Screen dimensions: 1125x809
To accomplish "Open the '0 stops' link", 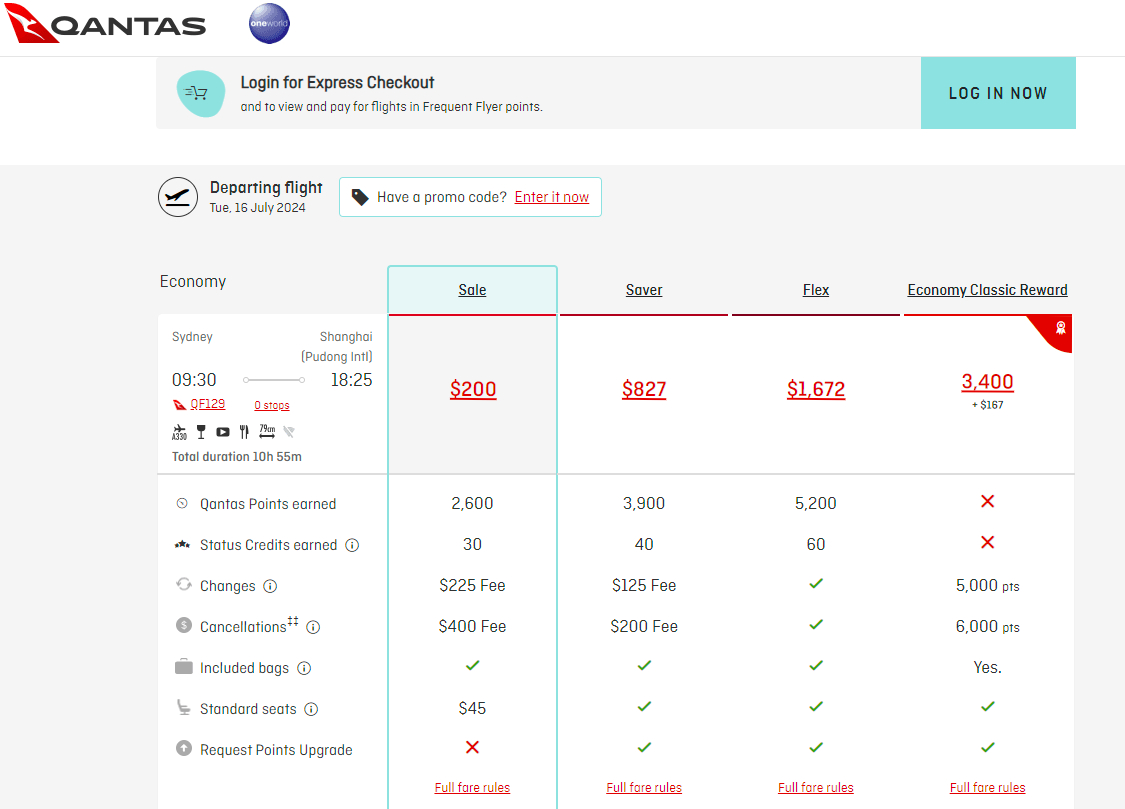I will [272, 405].
